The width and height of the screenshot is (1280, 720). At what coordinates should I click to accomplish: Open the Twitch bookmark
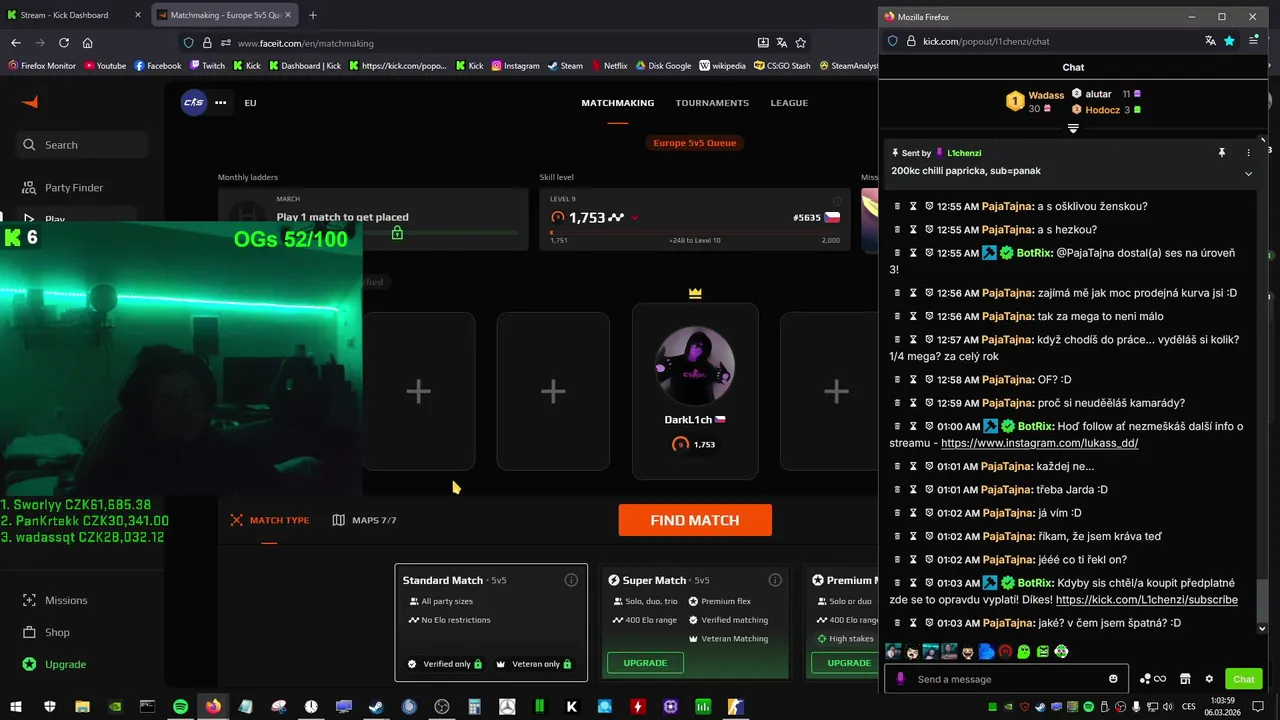207,66
